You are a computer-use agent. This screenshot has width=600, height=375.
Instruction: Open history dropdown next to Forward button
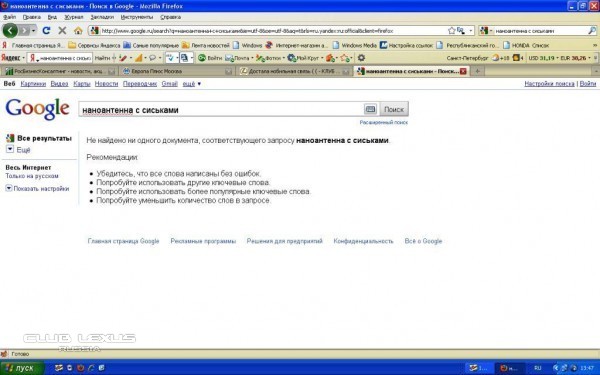click(34, 31)
